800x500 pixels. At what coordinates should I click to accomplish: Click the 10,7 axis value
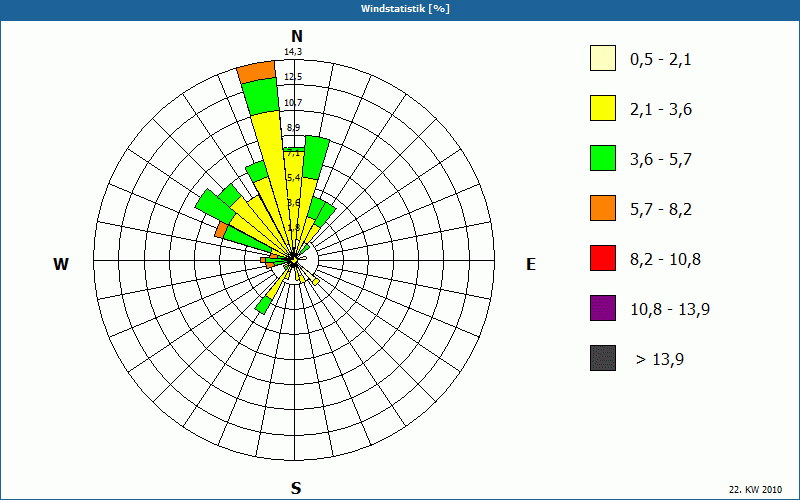point(293,103)
